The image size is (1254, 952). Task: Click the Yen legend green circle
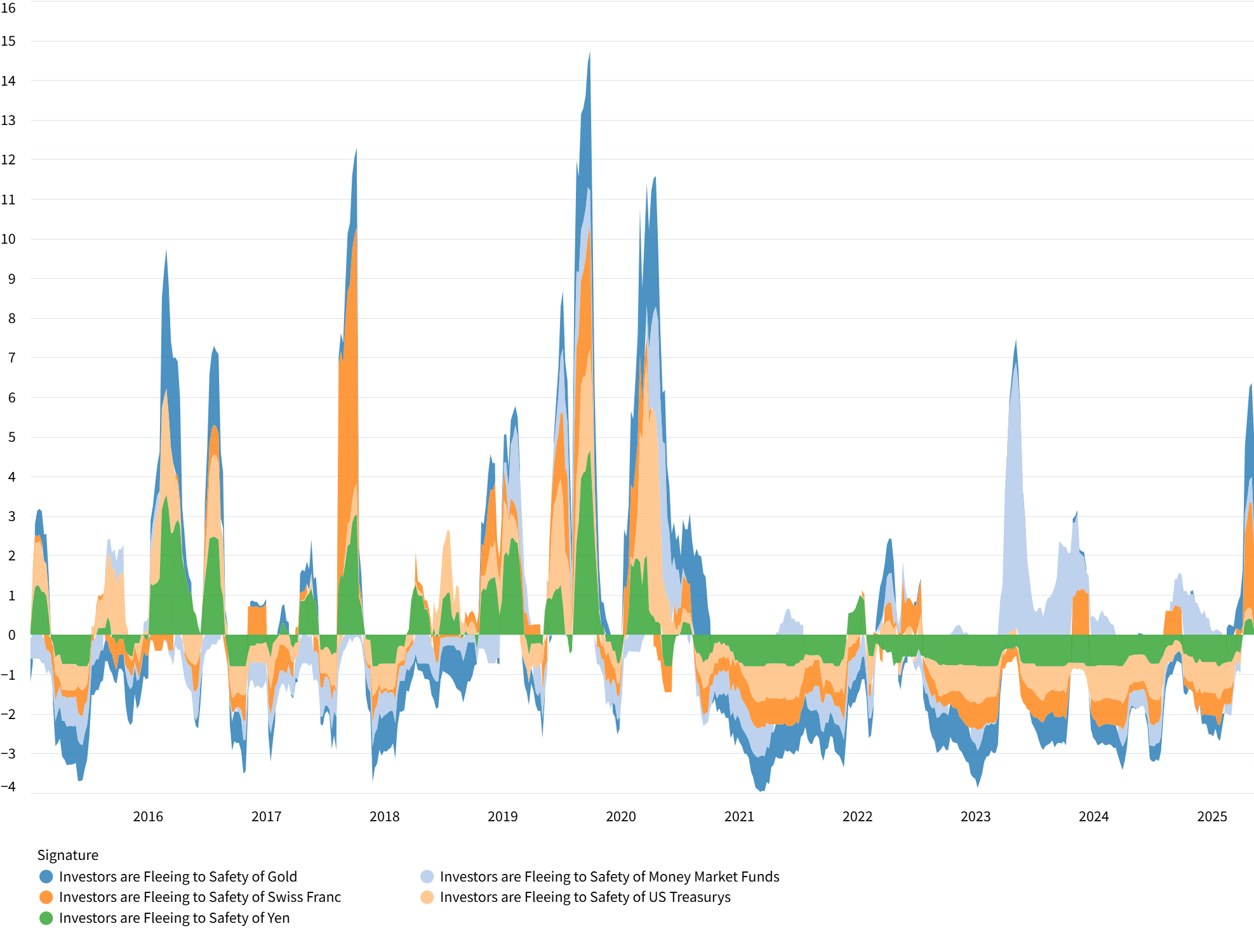coord(46,918)
